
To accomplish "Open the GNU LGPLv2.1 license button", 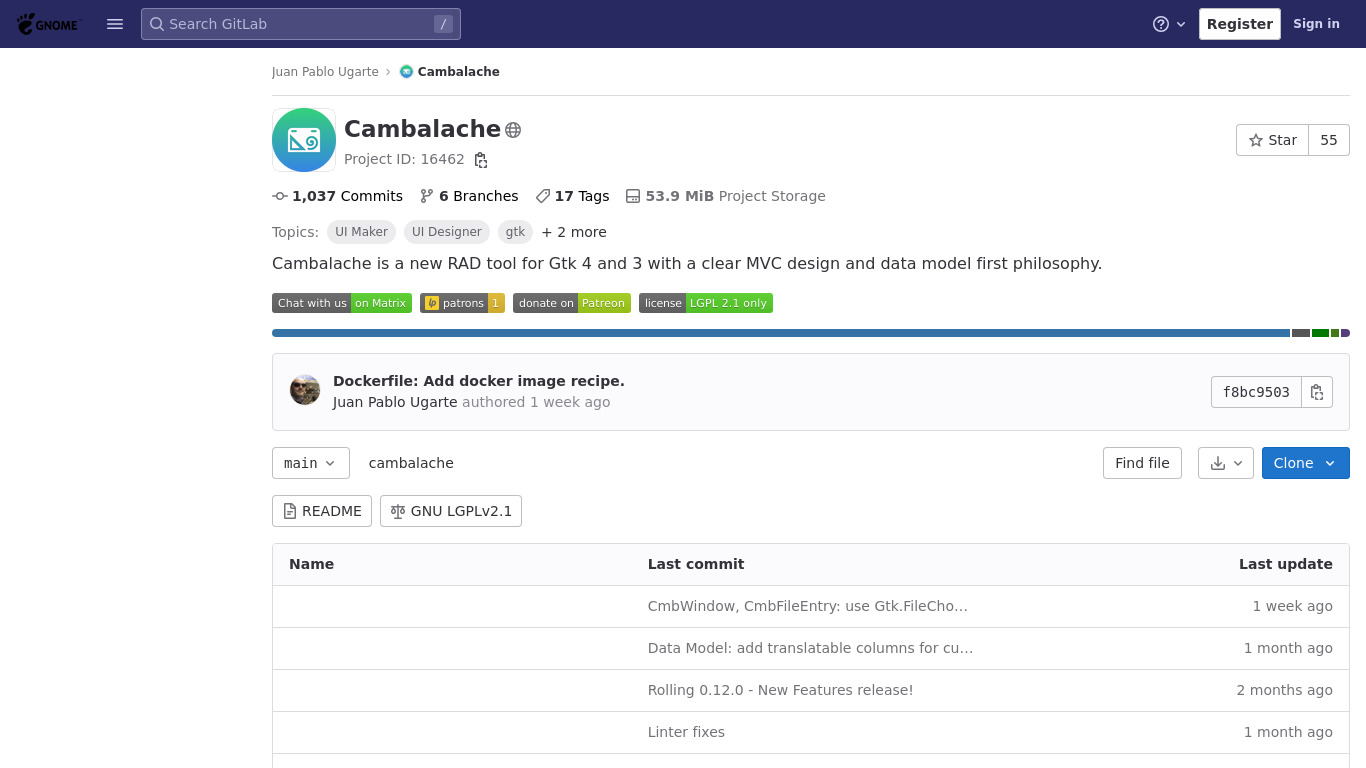I will [451, 511].
